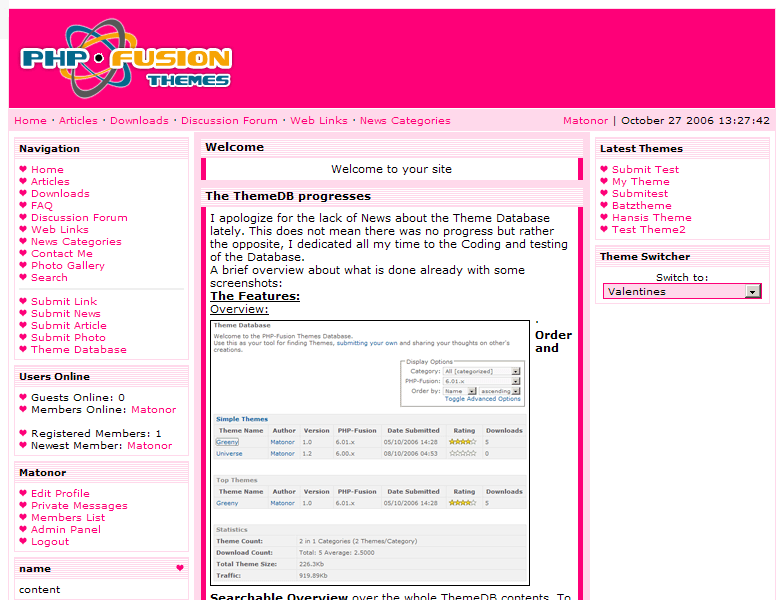Viewport: 784px width, 600px height.
Task: Click the Theme Switcher dropdown arrow
Action: (x=752, y=292)
